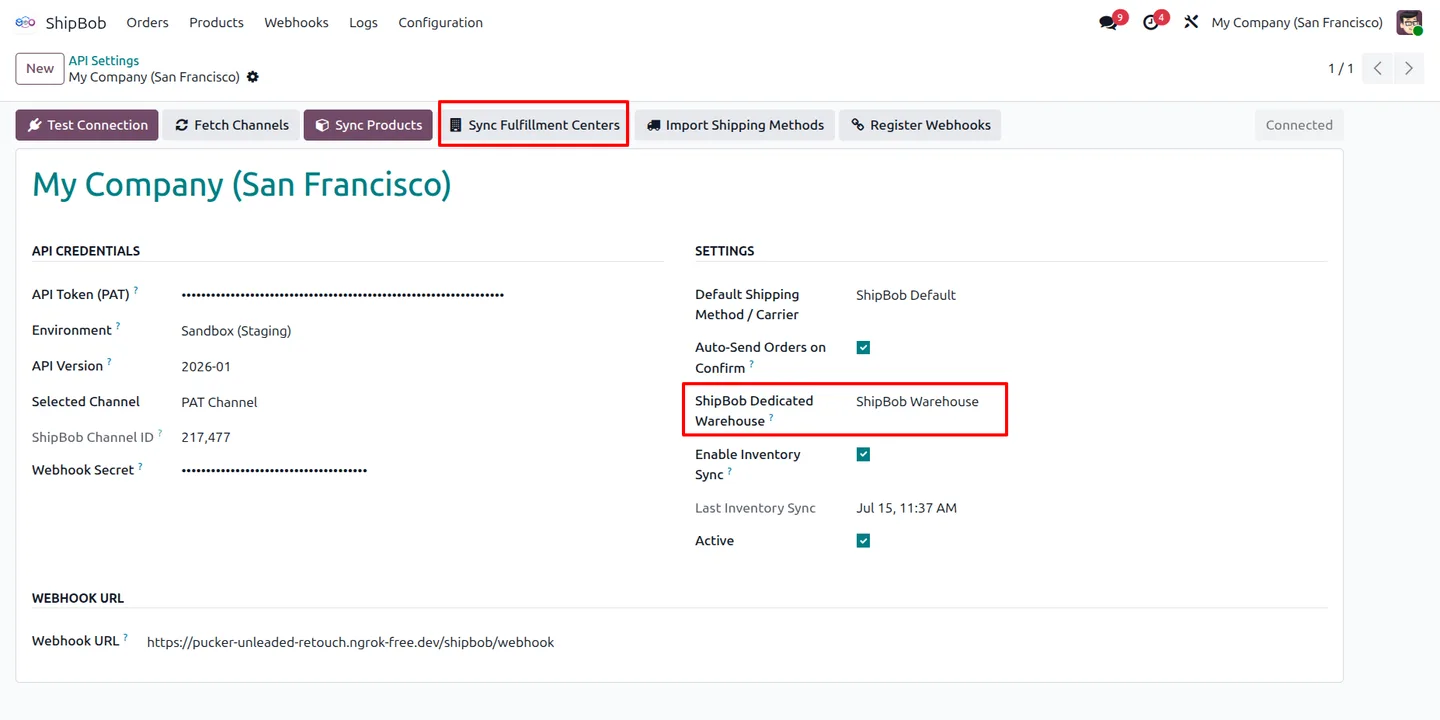The image size is (1440, 720).
Task: Open the Webhooks menu
Action: coord(296,22)
